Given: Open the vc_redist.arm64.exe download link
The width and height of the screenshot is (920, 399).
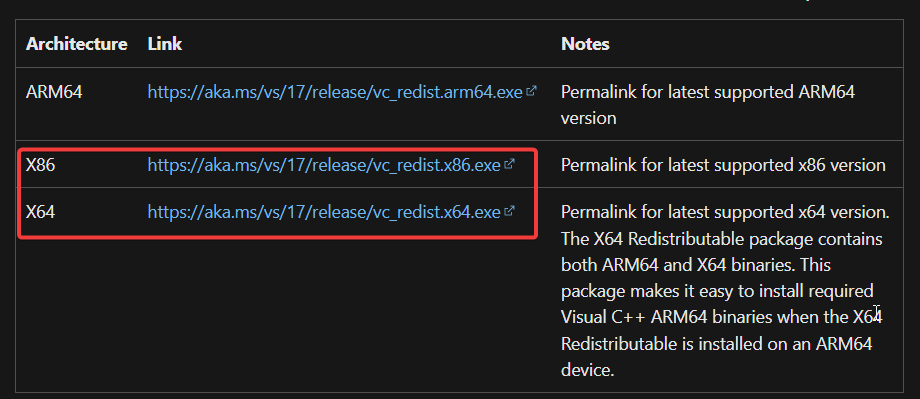Looking at the screenshot, I should (334, 92).
